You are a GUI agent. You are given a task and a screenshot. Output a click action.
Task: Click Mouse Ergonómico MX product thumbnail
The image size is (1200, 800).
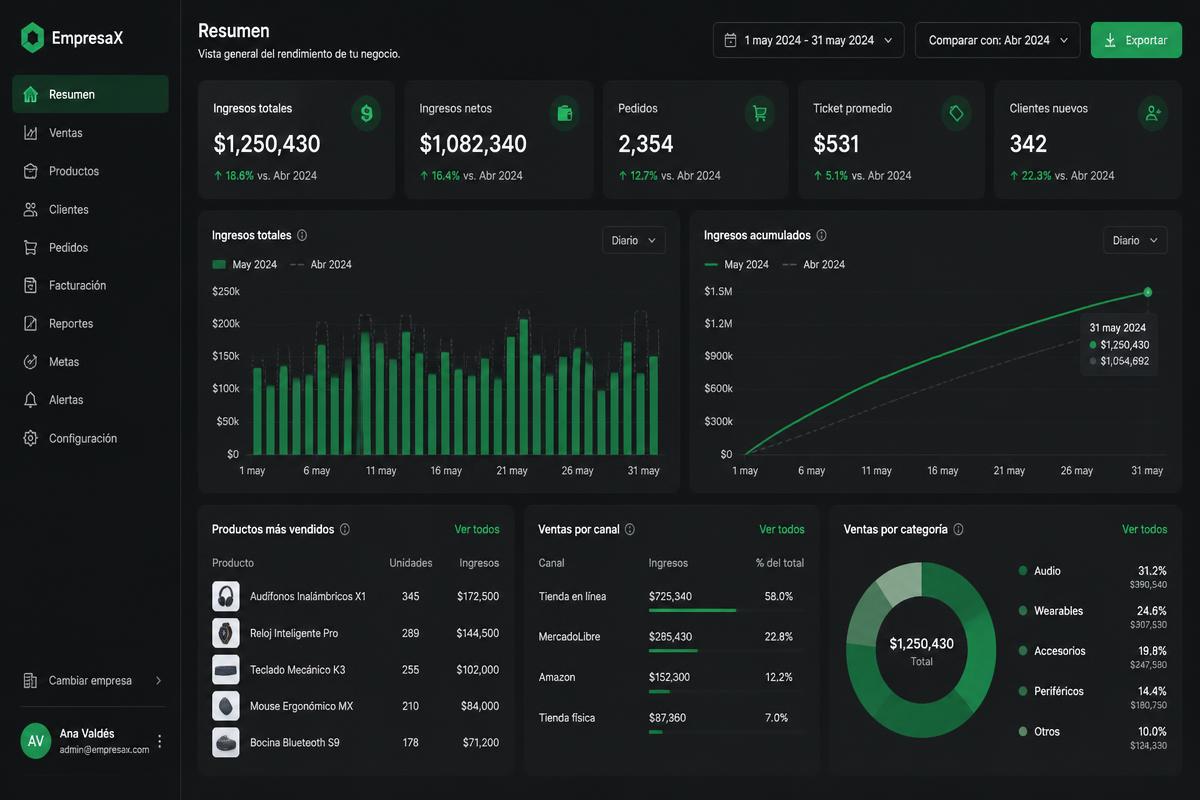(226, 706)
